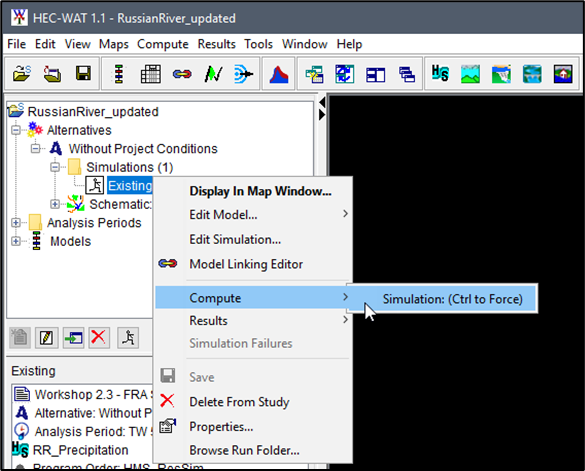Click the Analysis Period: TW line

click(94, 431)
